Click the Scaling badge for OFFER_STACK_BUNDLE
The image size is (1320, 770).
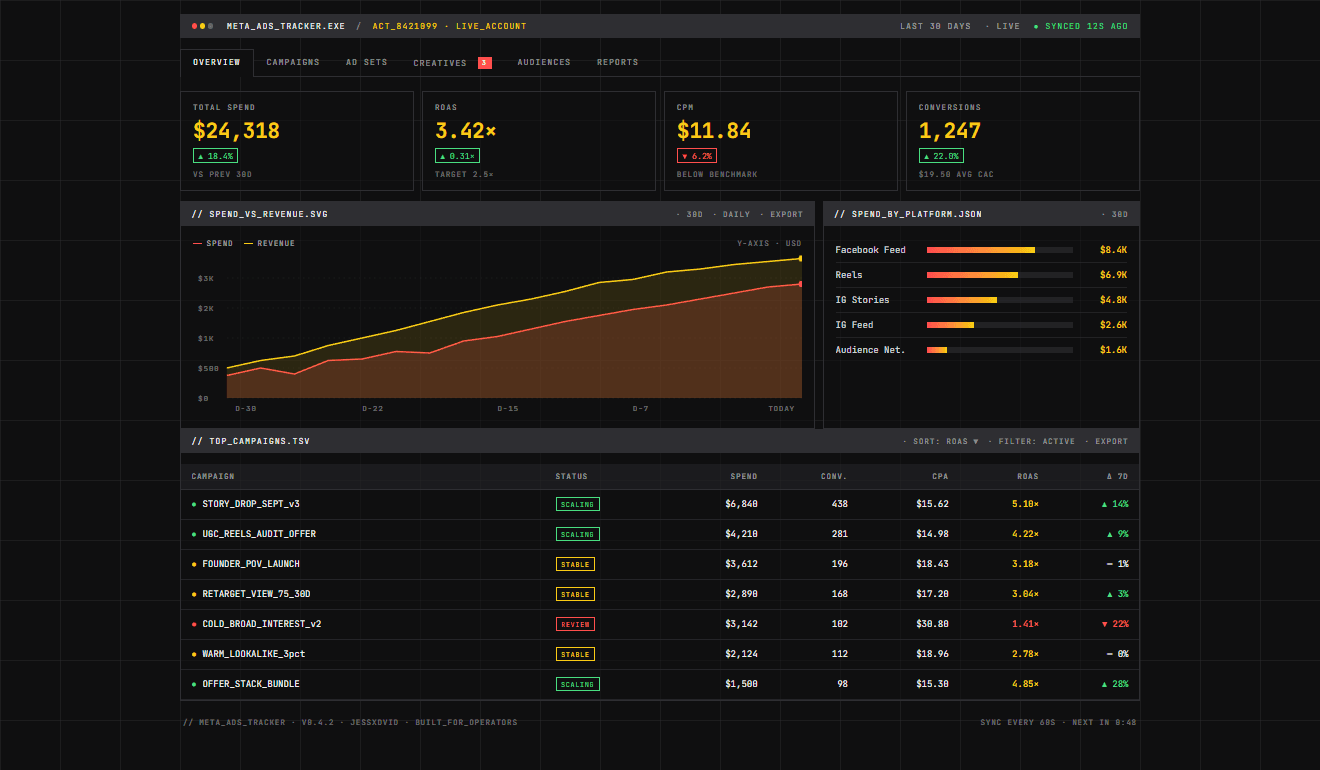(x=578, y=684)
